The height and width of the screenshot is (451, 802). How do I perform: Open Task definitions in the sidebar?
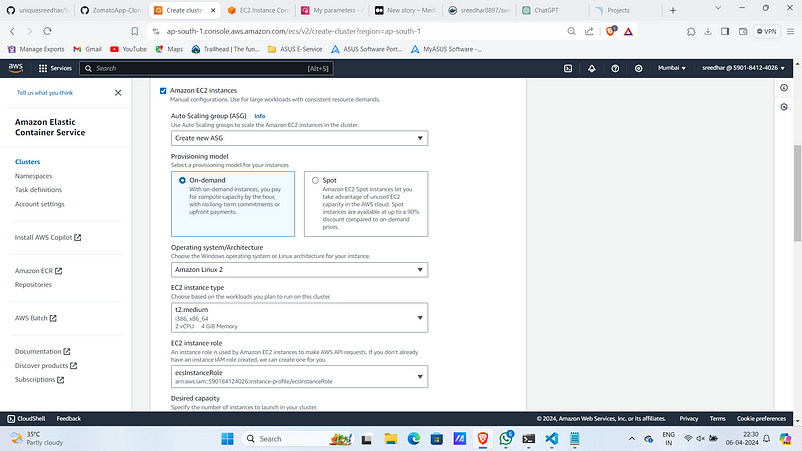point(38,190)
